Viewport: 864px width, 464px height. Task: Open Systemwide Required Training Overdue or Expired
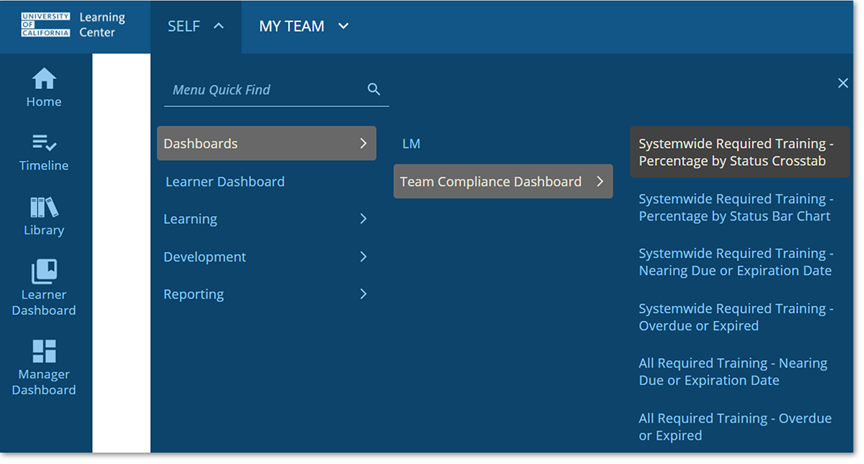736,317
